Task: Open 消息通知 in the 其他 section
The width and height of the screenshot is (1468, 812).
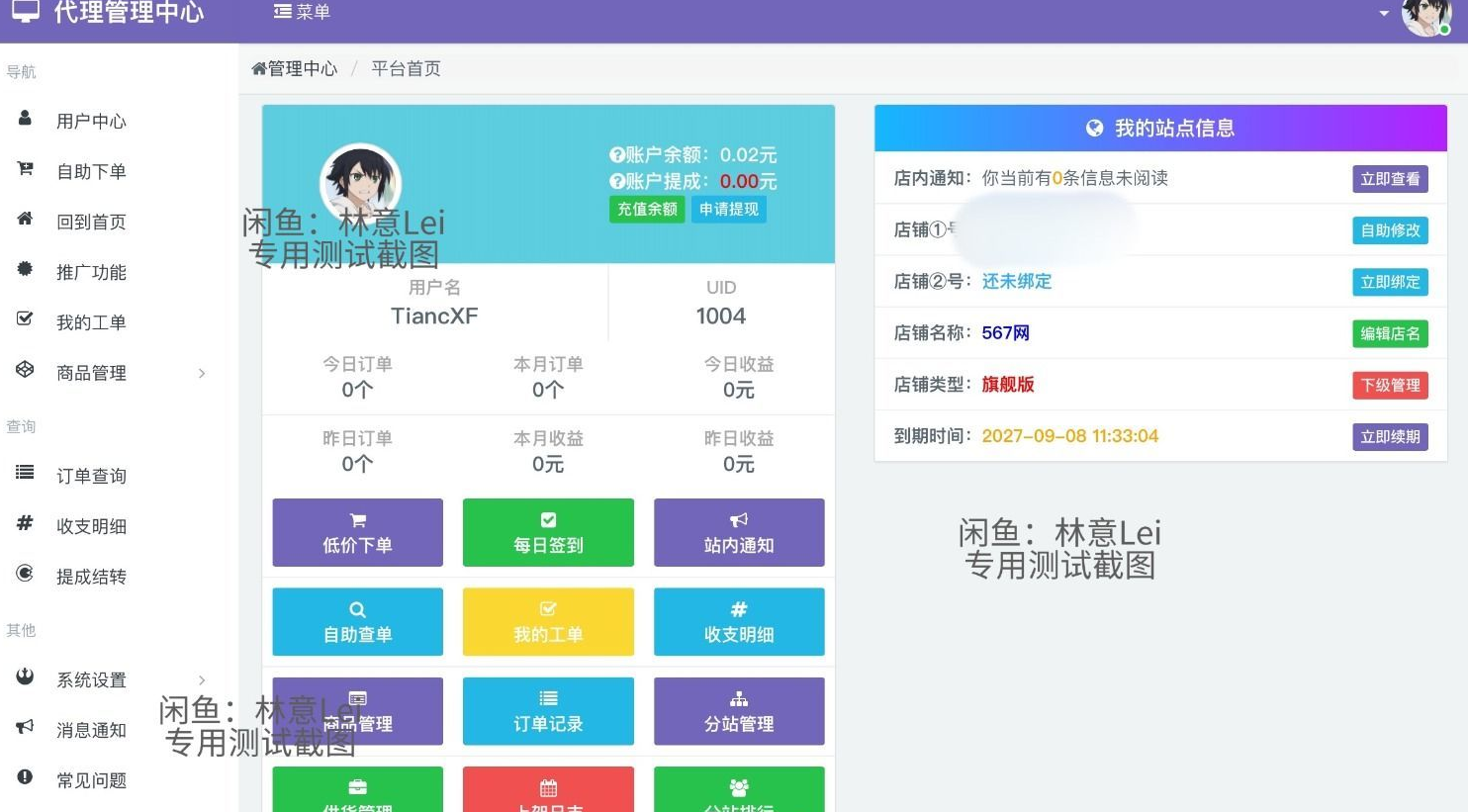Action: coord(91,729)
